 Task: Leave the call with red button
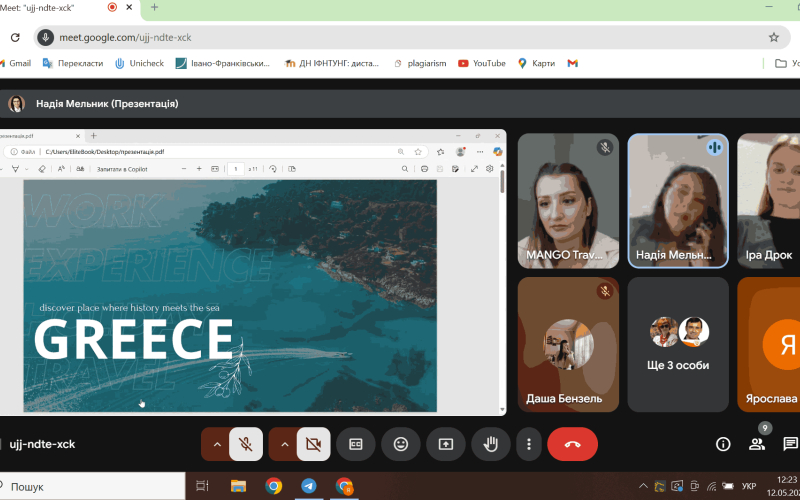572,444
